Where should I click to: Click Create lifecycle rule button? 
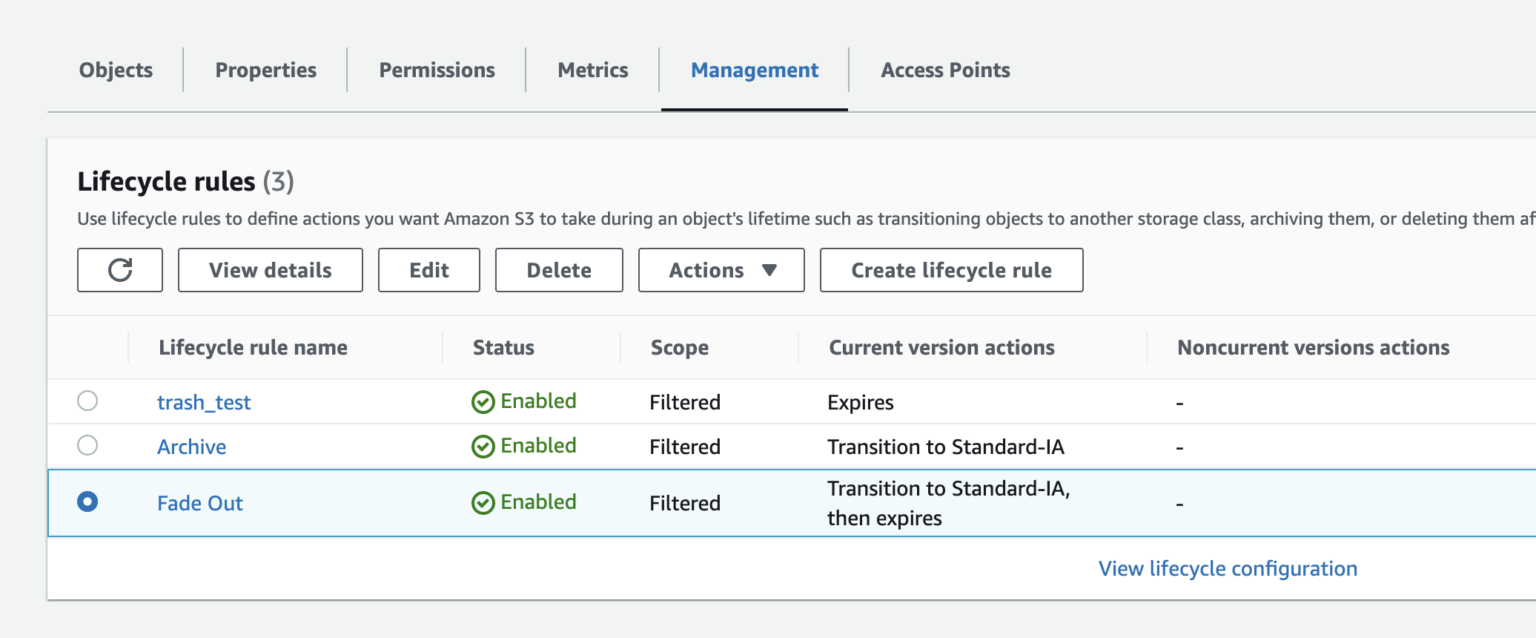pos(951,270)
